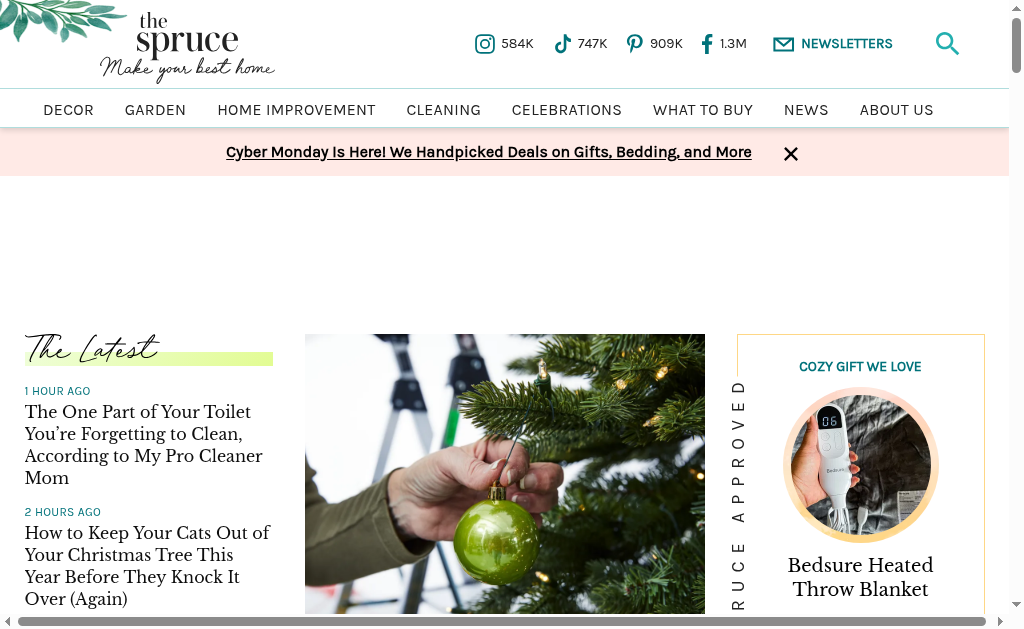Dismiss the Cyber Monday banner
The height and width of the screenshot is (629, 1024).
point(791,154)
